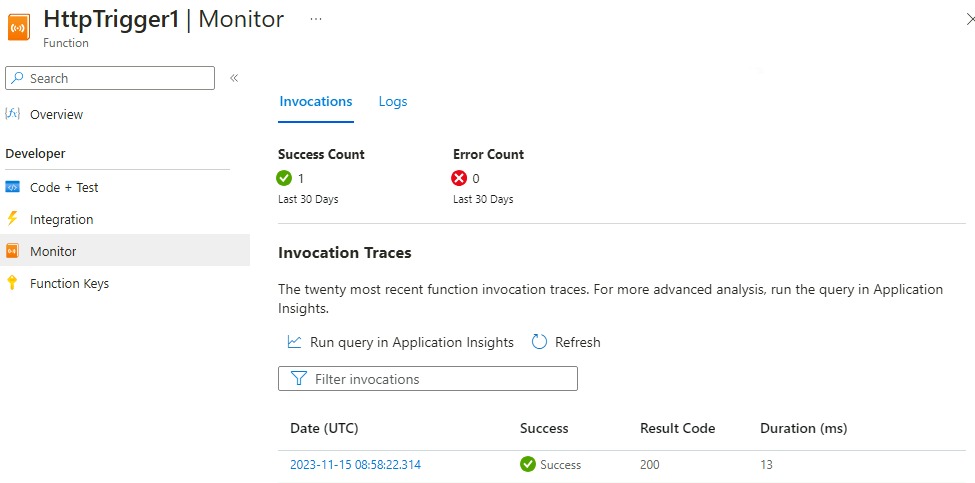Image resolution: width=975 pixels, height=483 pixels.
Task: Switch to the Logs tab
Action: (x=393, y=101)
